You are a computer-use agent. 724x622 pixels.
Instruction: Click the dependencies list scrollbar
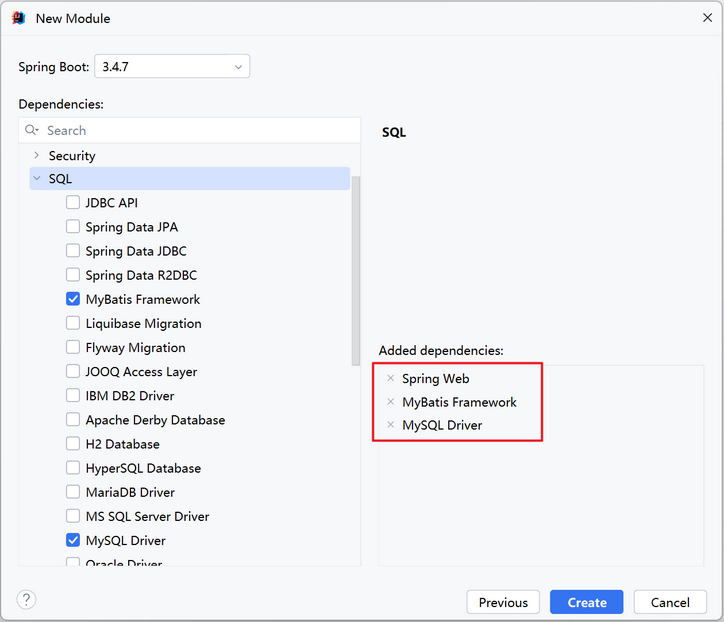coord(356,271)
